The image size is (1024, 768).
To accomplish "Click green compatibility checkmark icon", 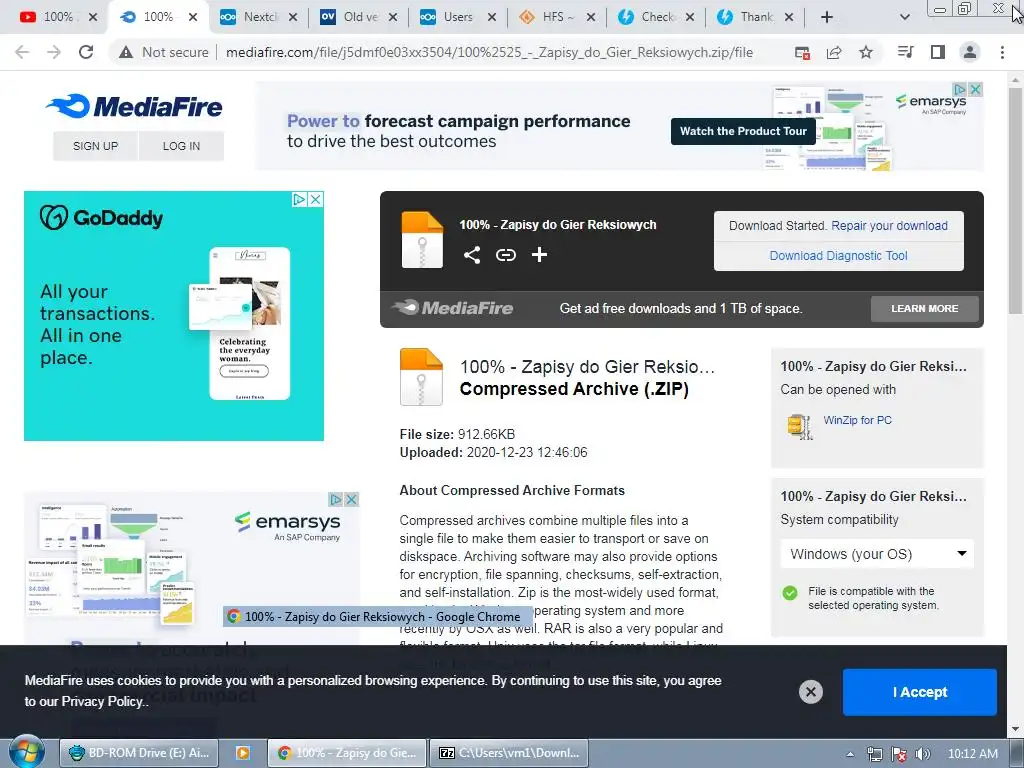I will coord(790,593).
